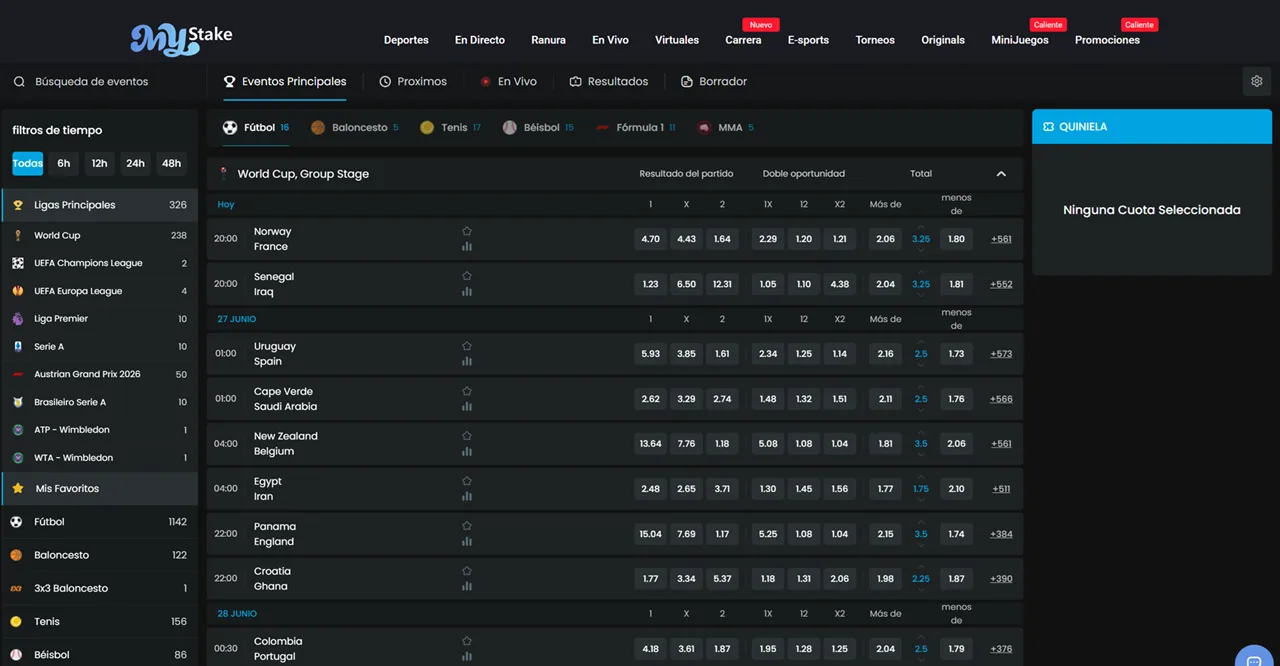Open stats for Cape Verde vs Saudi Arabia
Screen dimensions: 1280x666
click(x=467, y=407)
